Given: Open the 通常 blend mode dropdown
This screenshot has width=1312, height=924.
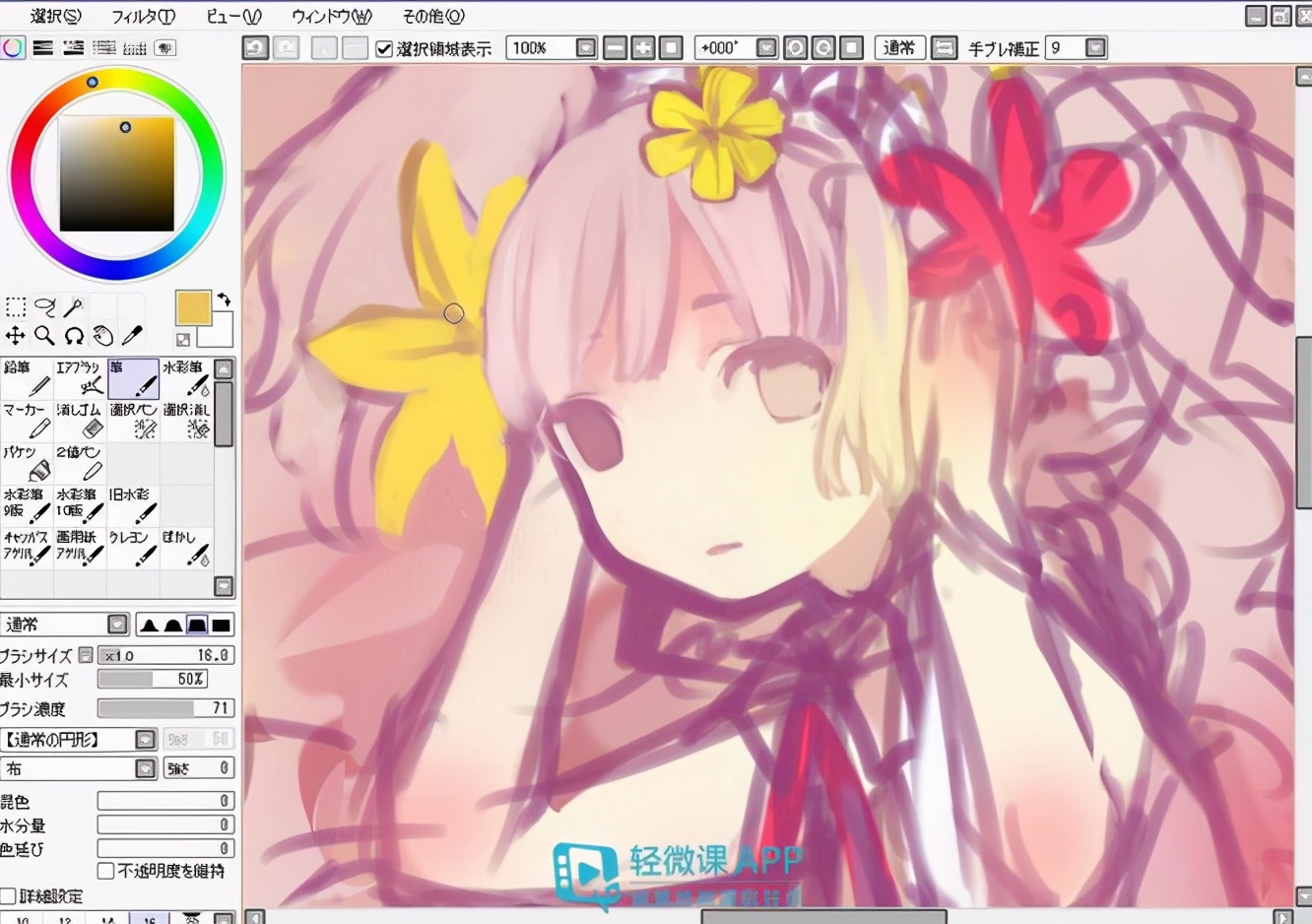Looking at the screenshot, I should [x=118, y=625].
